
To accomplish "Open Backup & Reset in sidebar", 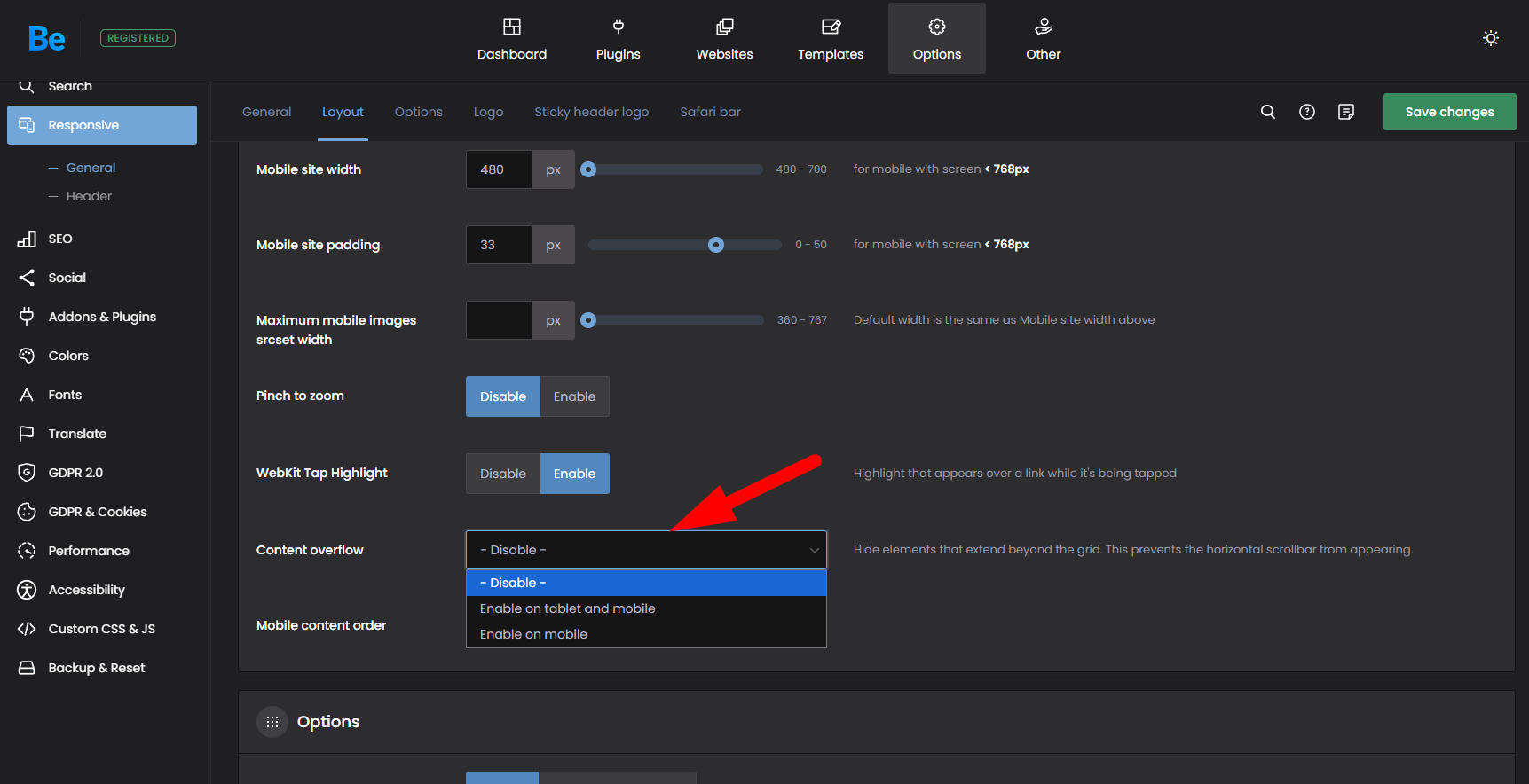I will (x=96, y=668).
